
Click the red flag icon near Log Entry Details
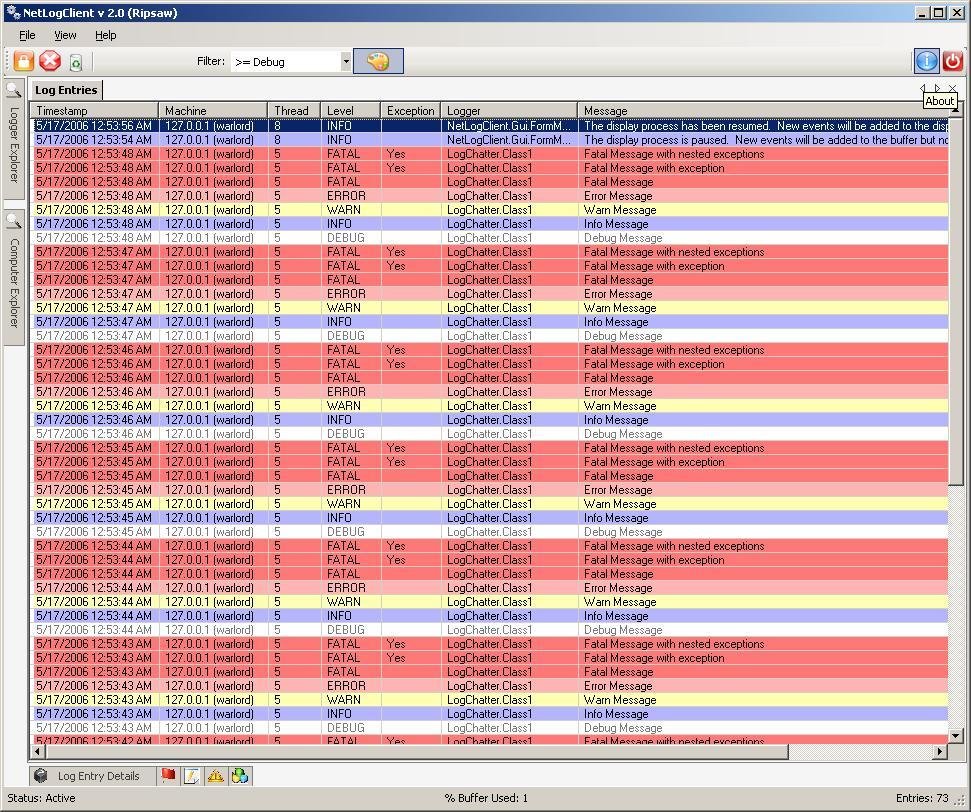pyautogui.click(x=168, y=775)
